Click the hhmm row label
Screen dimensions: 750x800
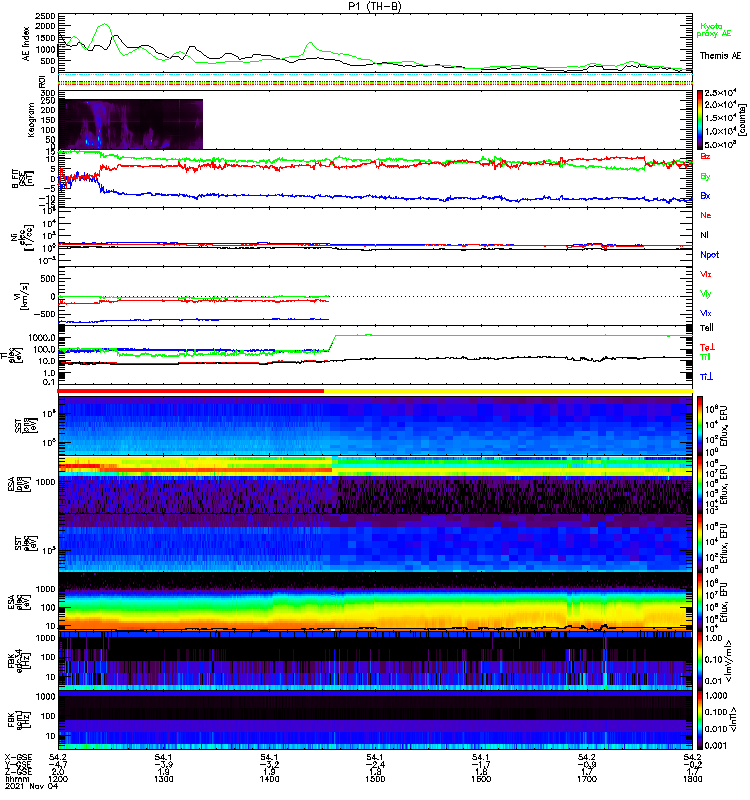tap(17, 779)
